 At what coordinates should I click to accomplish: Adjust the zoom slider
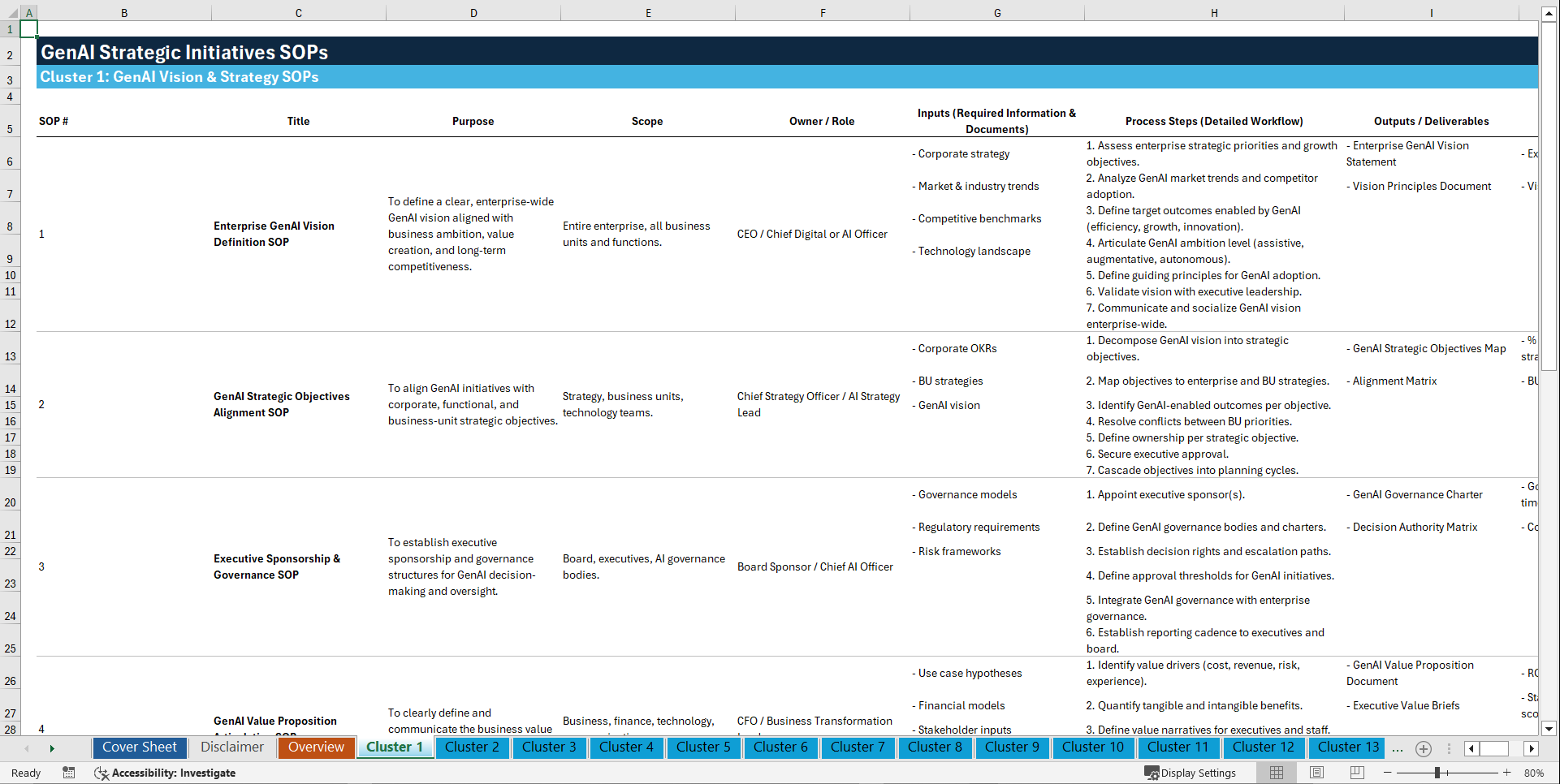[x=1437, y=773]
